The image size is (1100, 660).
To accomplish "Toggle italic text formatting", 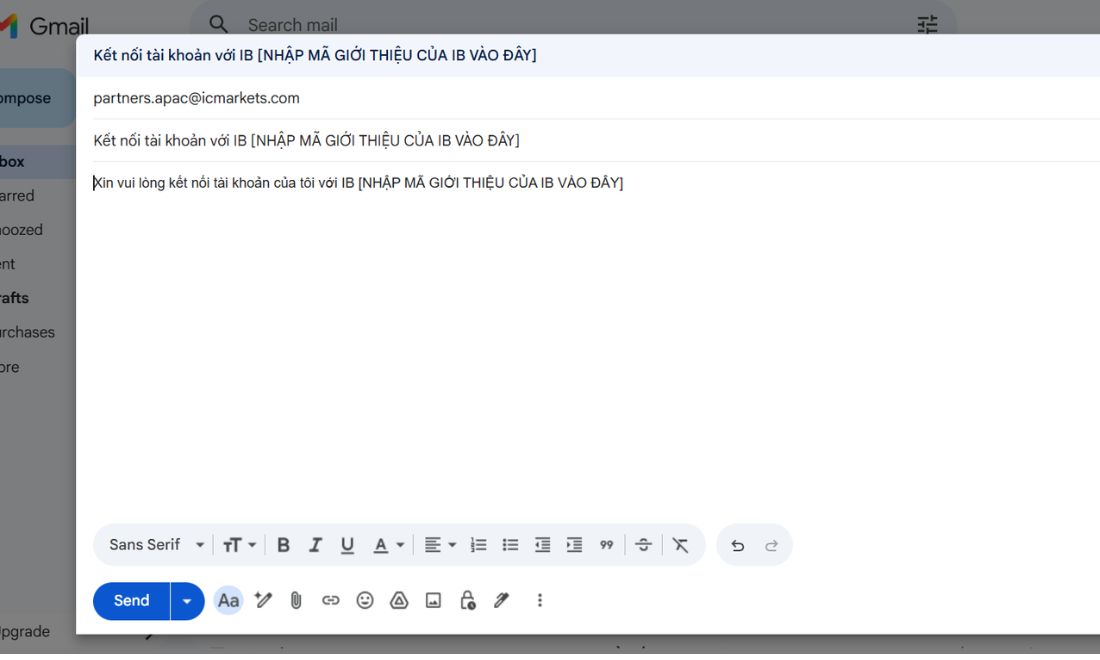I will pos(315,545).
